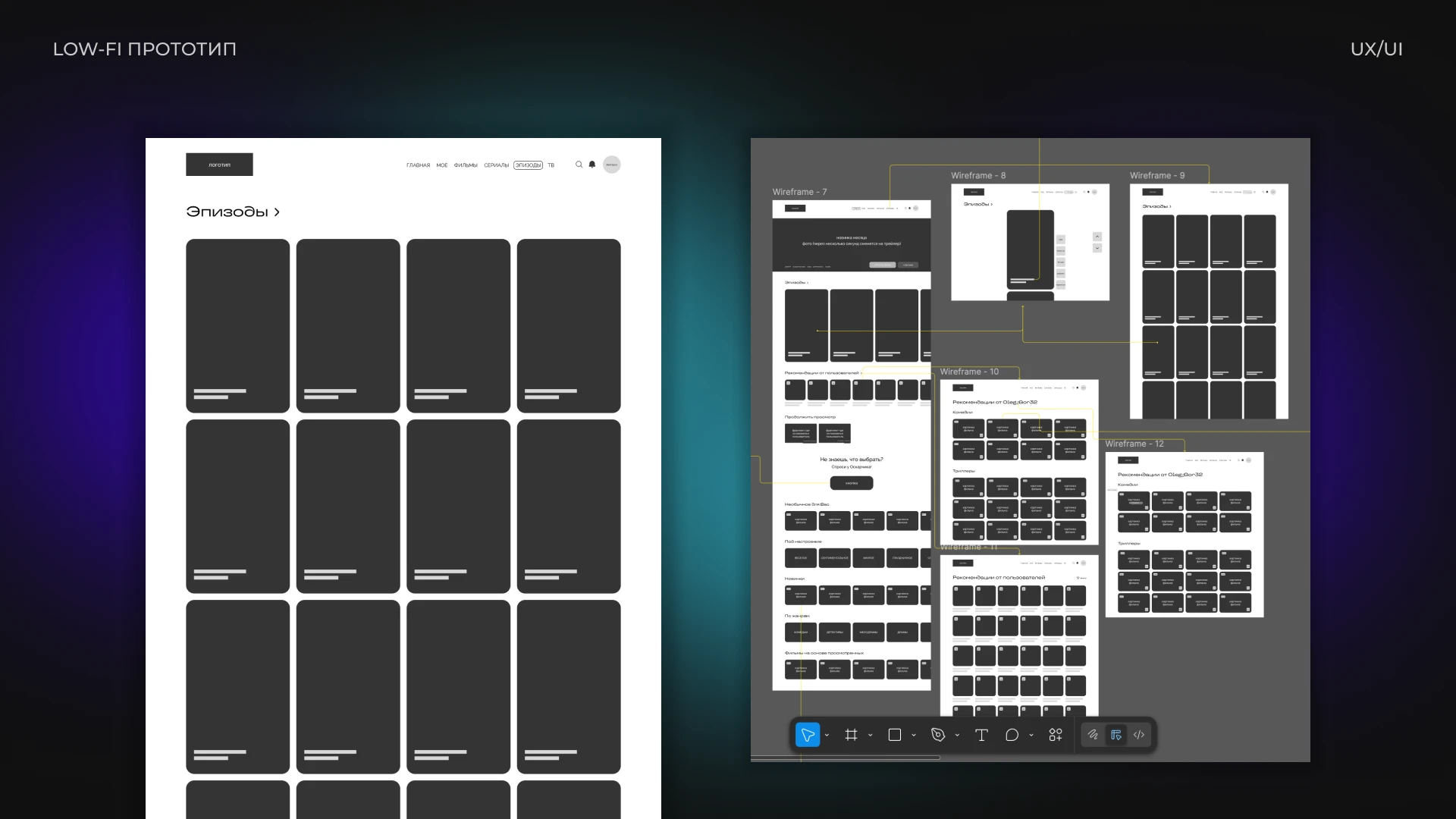Select the Move tool in toolbar

pos(807,735)
